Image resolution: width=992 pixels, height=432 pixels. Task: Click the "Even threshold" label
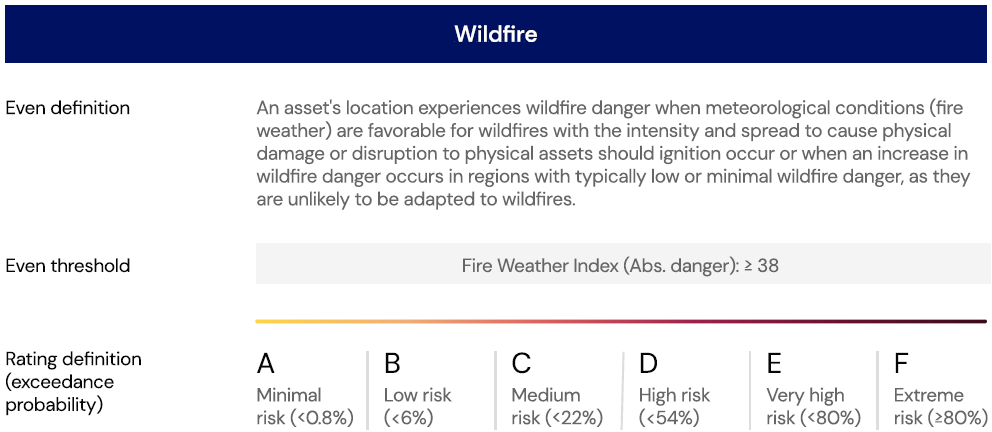68,266
